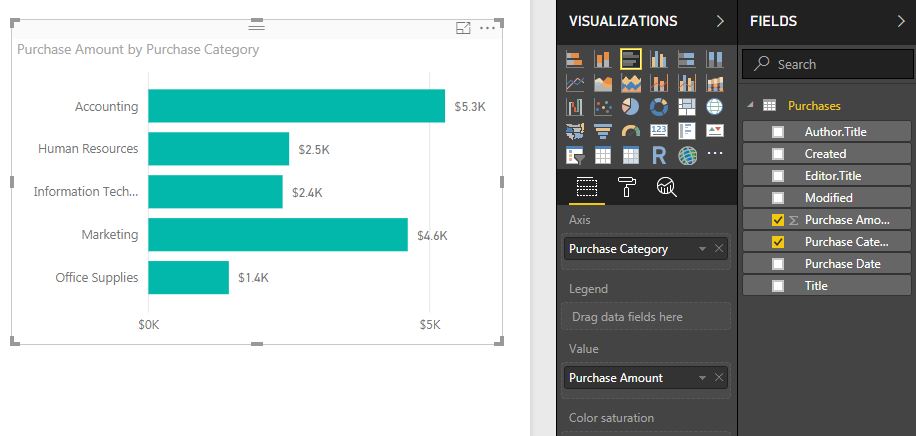The height and width of the screenshot is (436, 916).
Task: Open the Purchase Category axis dropdown arrow
Action: 703,249
